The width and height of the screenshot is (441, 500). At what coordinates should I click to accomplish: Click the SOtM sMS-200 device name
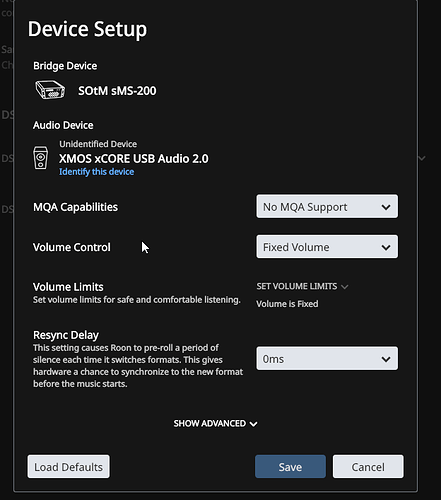(x=117, y=91)
